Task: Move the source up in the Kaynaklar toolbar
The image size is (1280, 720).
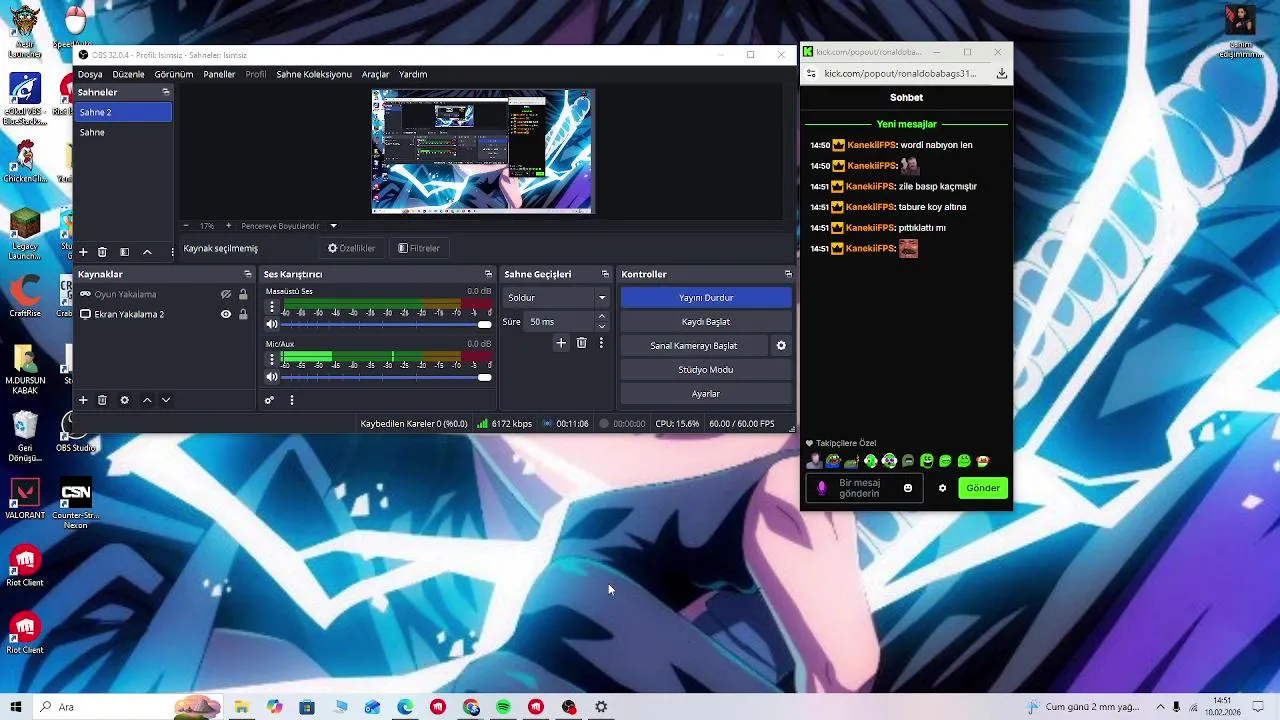Action: pyautogui.click(x=147, y=400)
